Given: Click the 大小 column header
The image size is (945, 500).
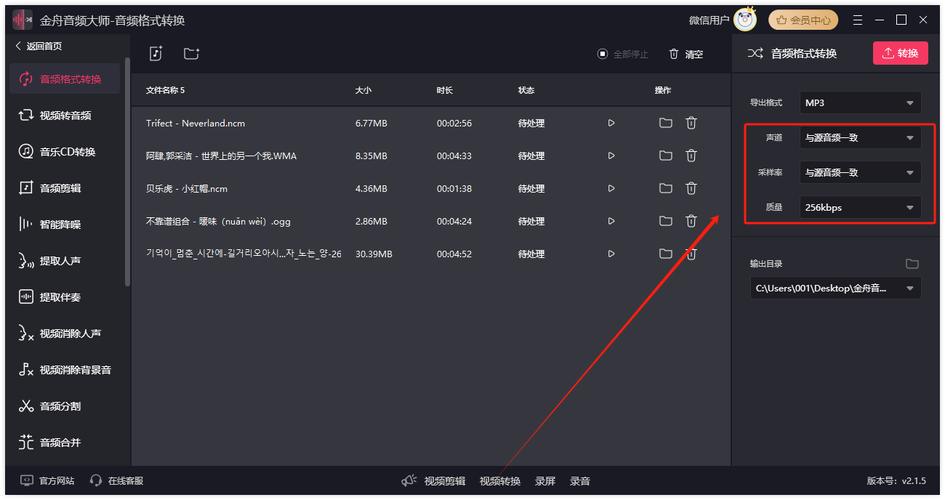Looking at the screenshot, I should (x=363, y=90).
